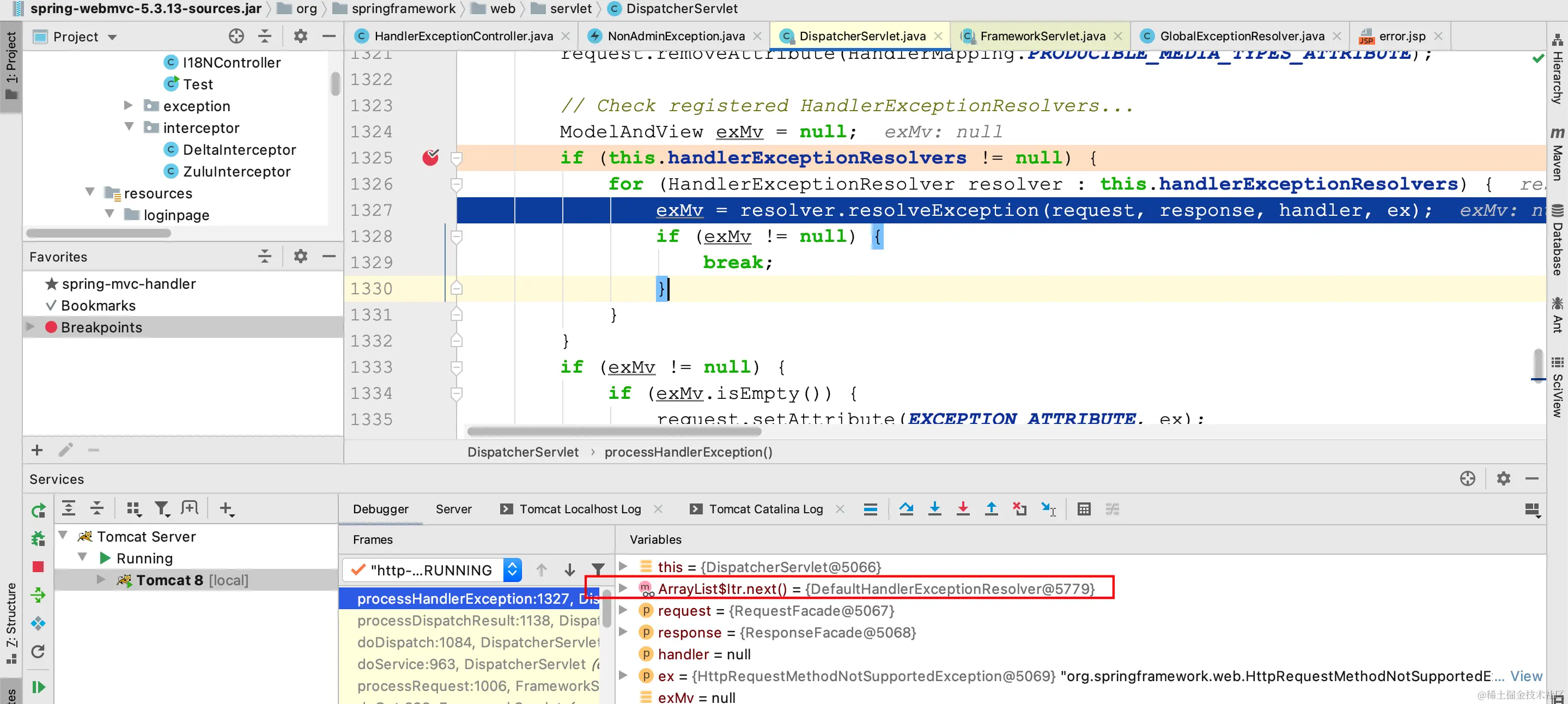Screen dimensions: 1568x704
Task: Toggle fold marker at line 1333
Action: pos(456,367)
